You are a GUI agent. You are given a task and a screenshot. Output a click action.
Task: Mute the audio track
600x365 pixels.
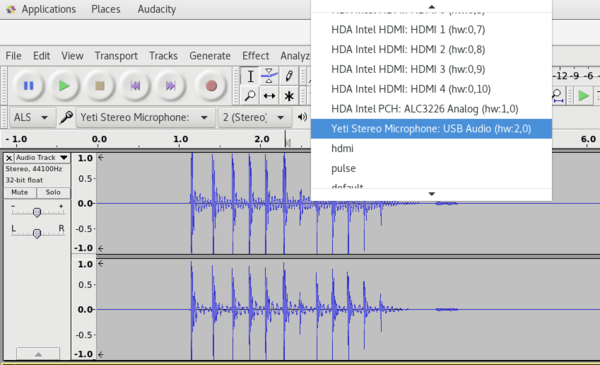[x=20, y=192]
